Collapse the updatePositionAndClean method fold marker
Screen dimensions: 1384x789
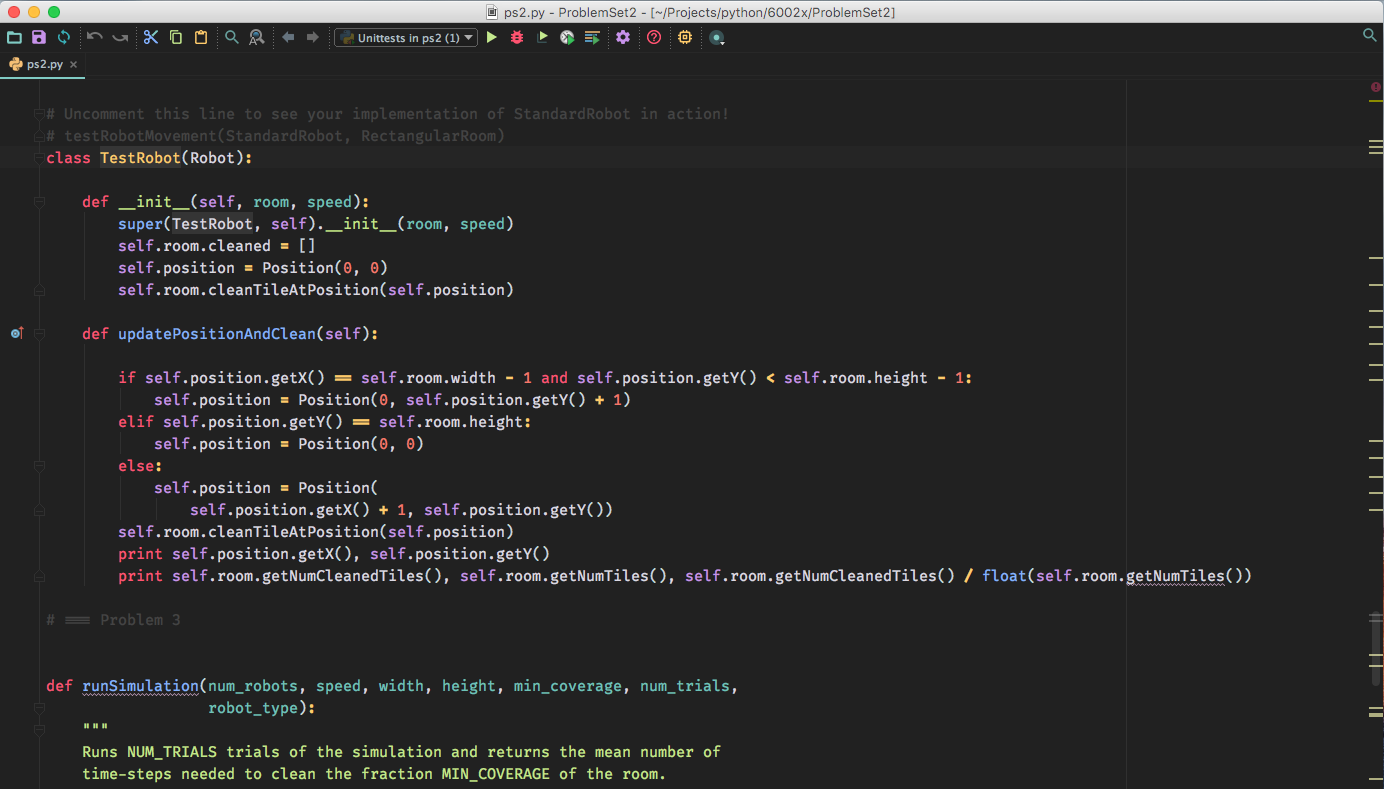39,334
